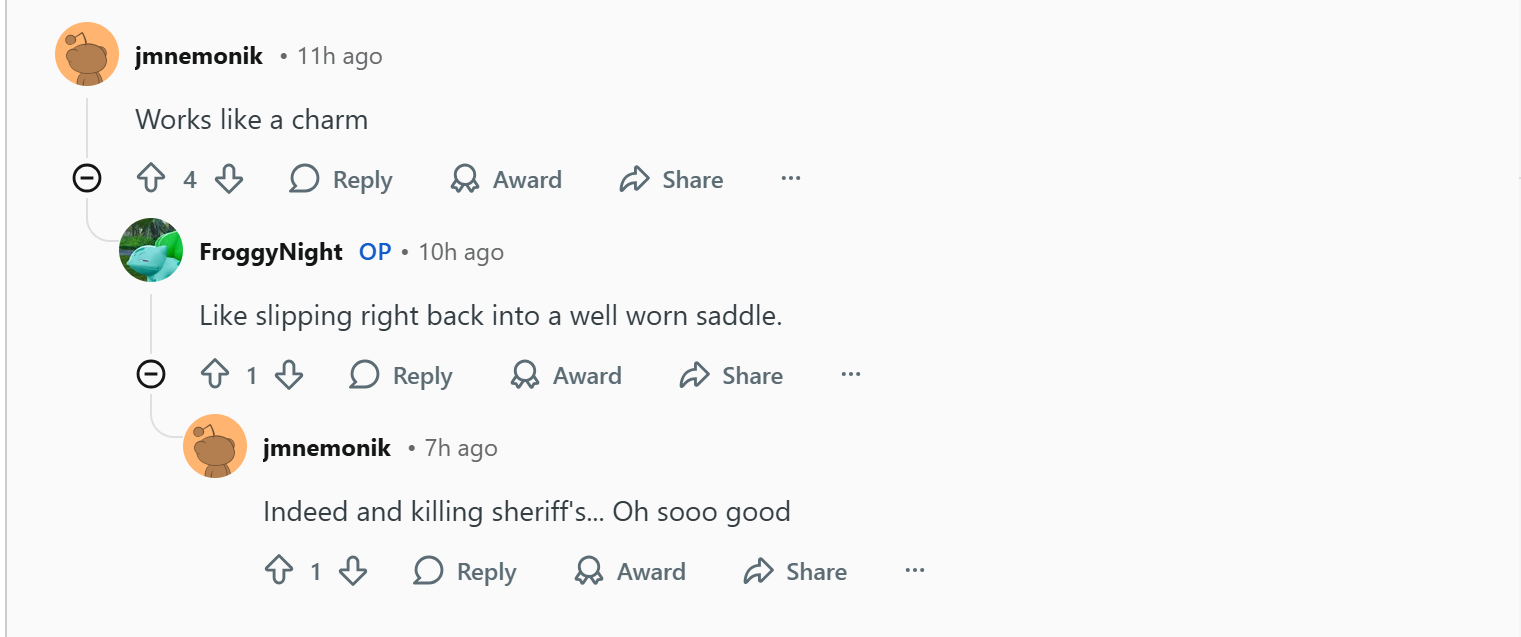The height and width of the screenshot is (637, 1521).
Task: Open more options on "Works like a charm"
Action: pos(791,179)
